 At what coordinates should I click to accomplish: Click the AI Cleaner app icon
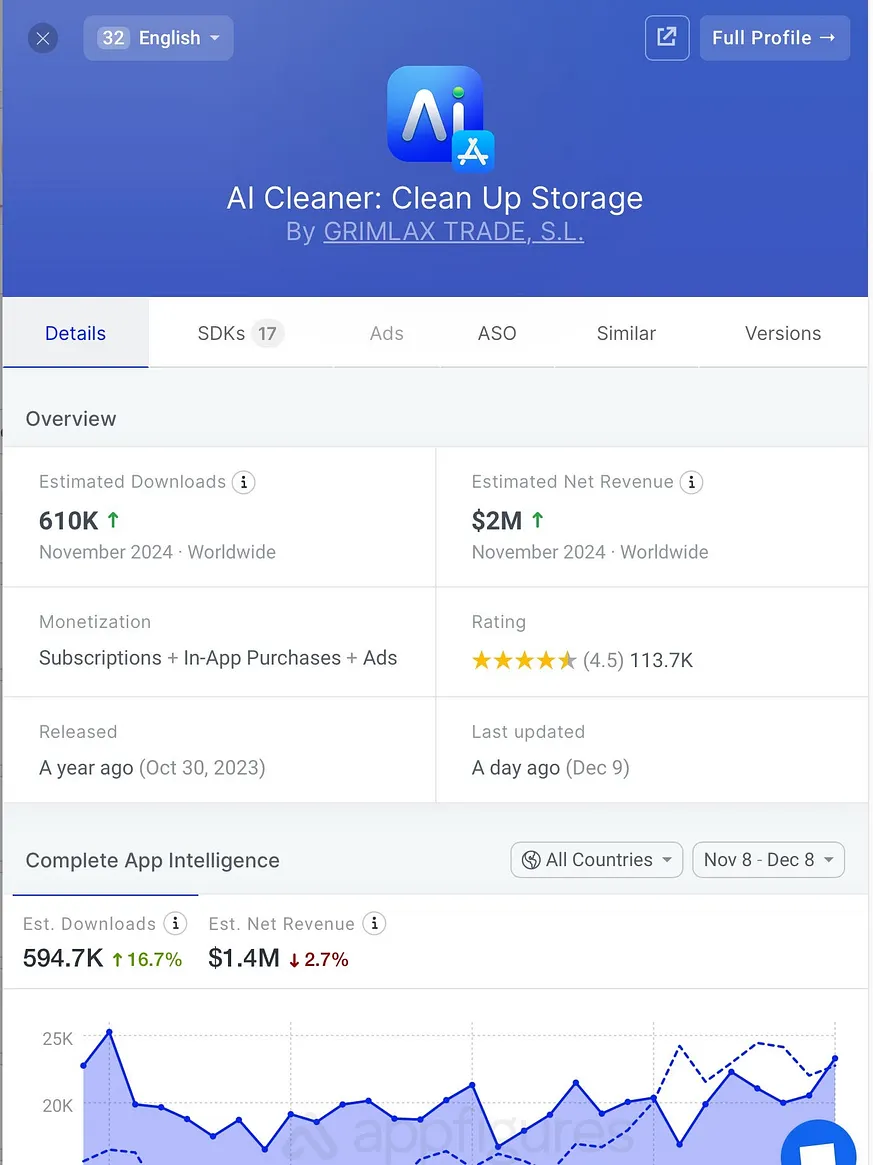point(436,115)
